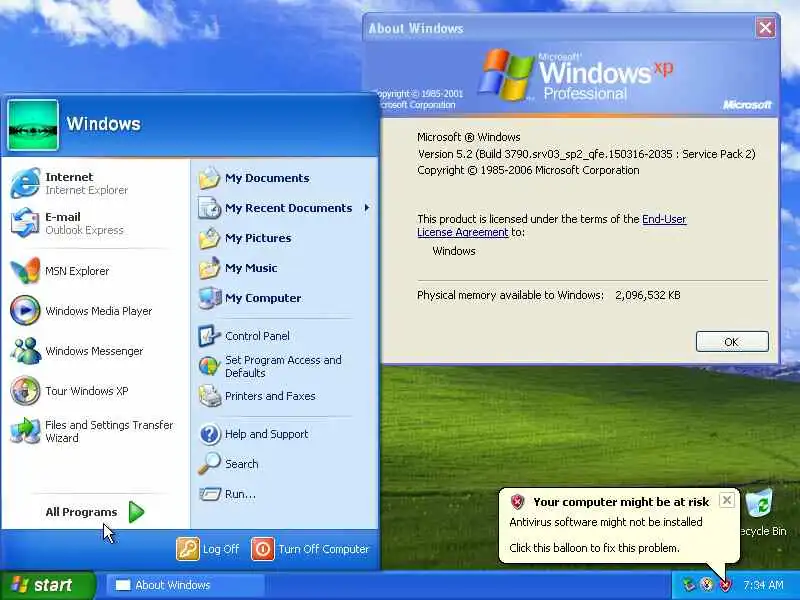Image resolution: width=800 pixels, height=600 pixels.
Task: Click the 'Click this balloon to fix' message
Action: tap(594, 548)
